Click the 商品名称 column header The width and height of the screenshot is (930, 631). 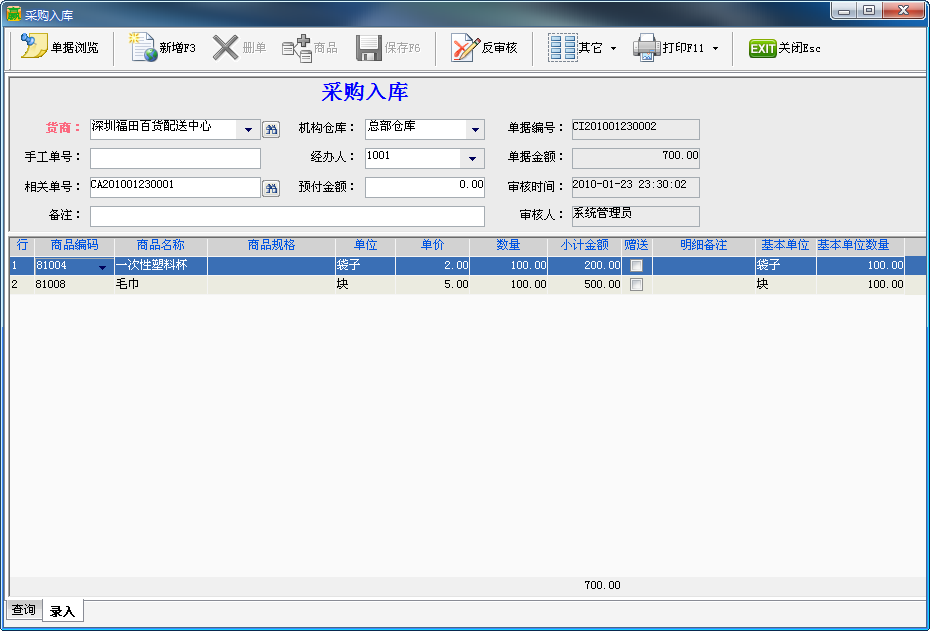[x=160, y=245]
